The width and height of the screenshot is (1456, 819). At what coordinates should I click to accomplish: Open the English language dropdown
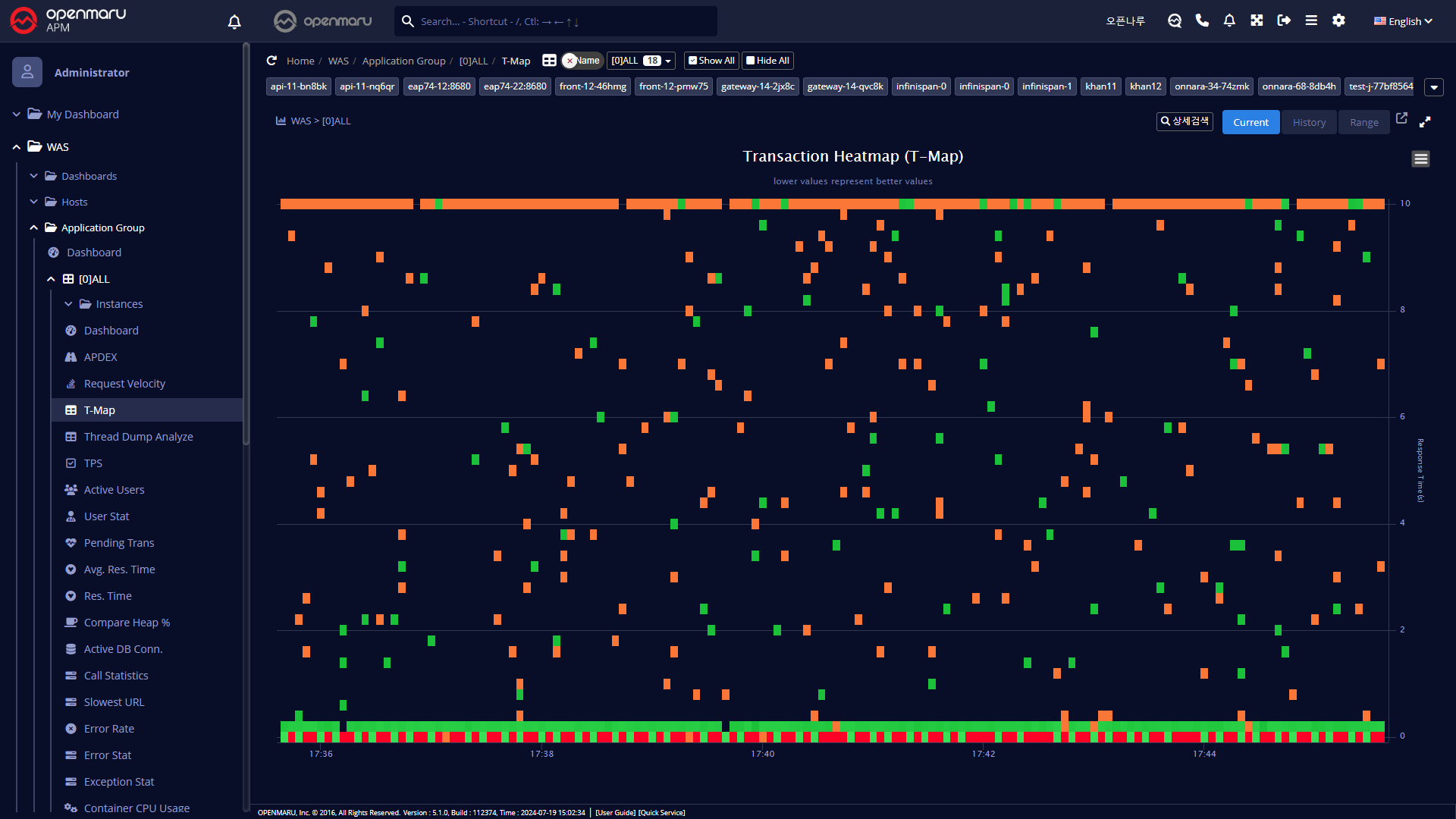click(1403, 21)
